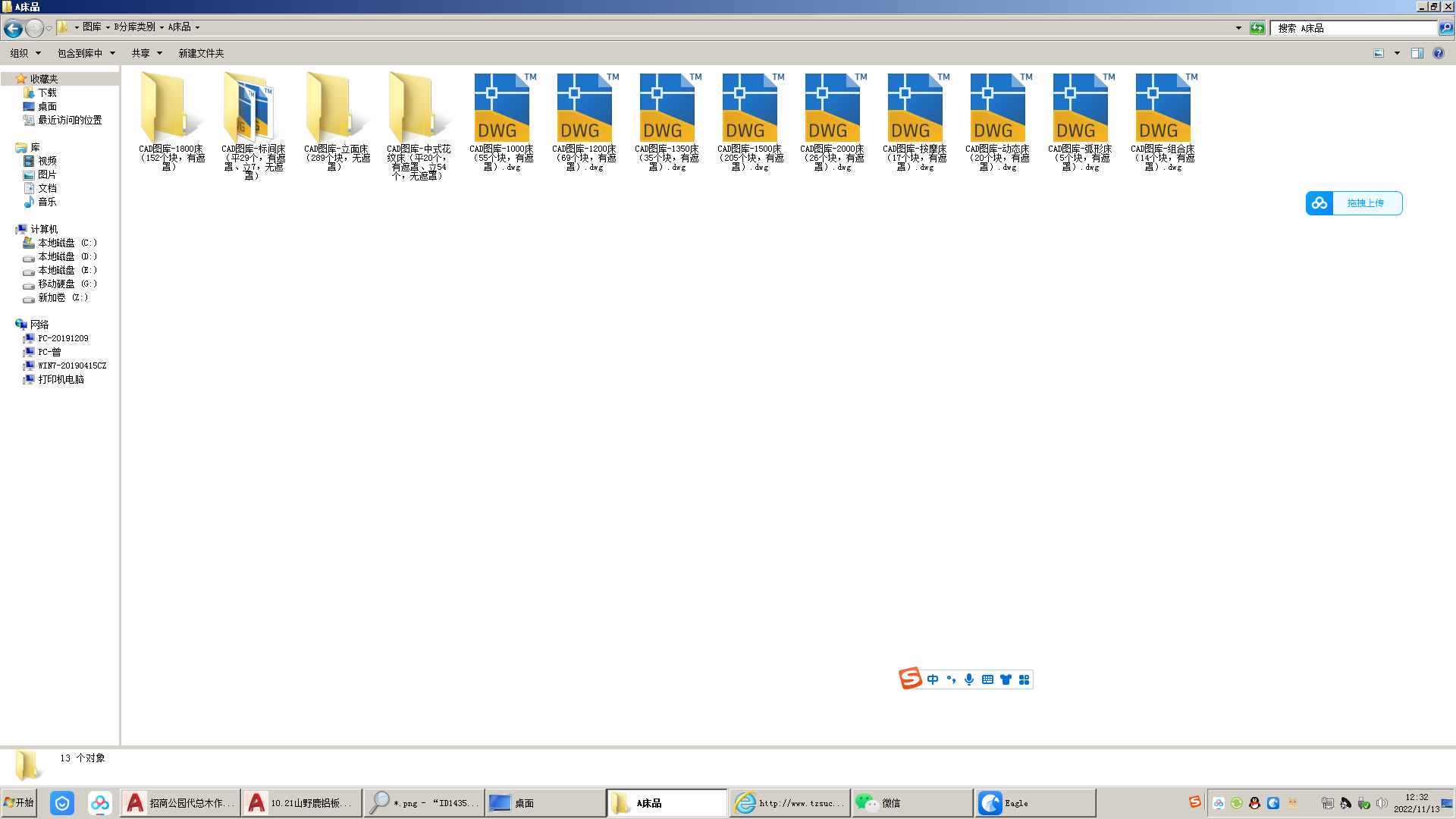Expand the A床品 breadcrumb arrow
The height and width of the screenshot is (819, 1456).
pyautogui.click(x=197, y=27)
